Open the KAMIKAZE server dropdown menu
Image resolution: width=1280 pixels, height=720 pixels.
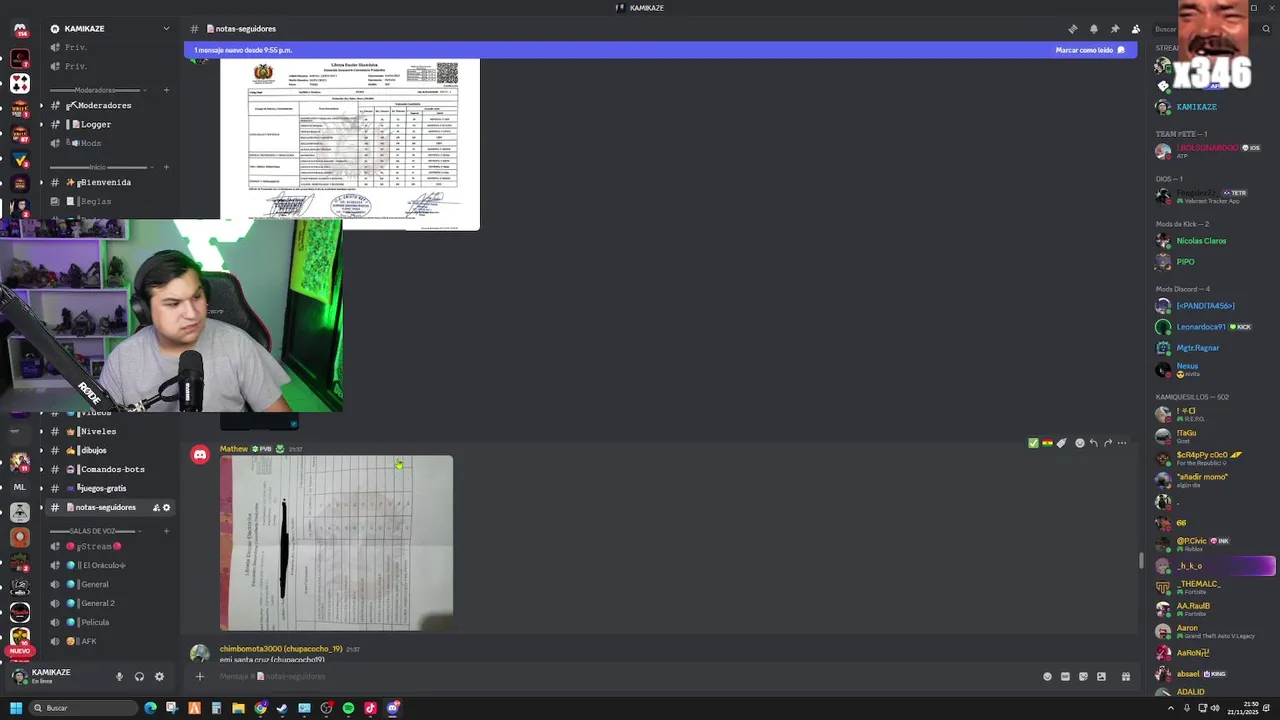[x=166, y=29]
